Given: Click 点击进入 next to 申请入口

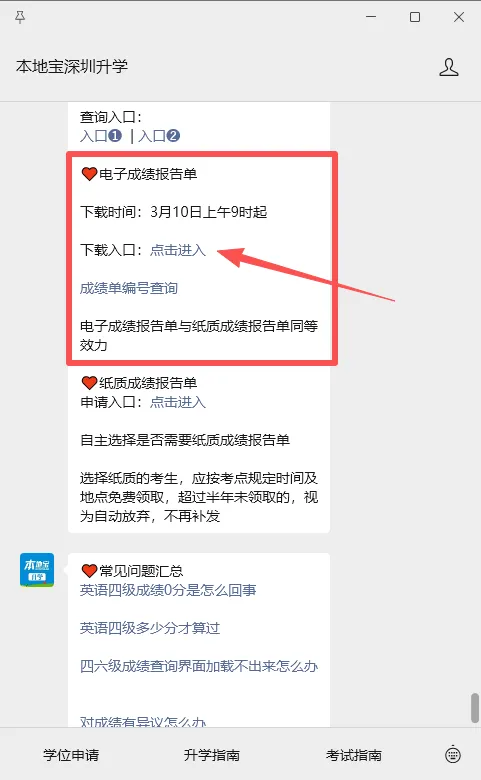Looking at the screenshot, I should (x=178, y=402).
